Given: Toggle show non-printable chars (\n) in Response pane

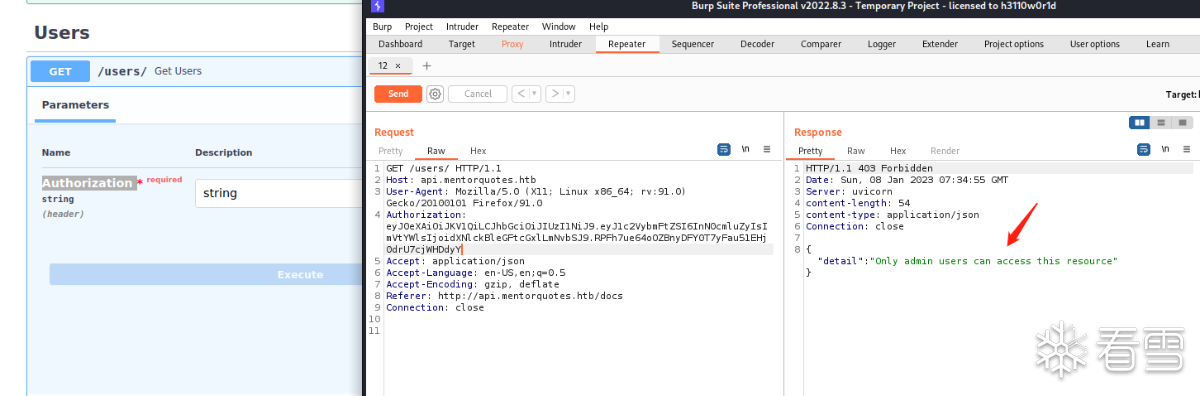Looking at the screenshot, I should [x=1166, y=149].
